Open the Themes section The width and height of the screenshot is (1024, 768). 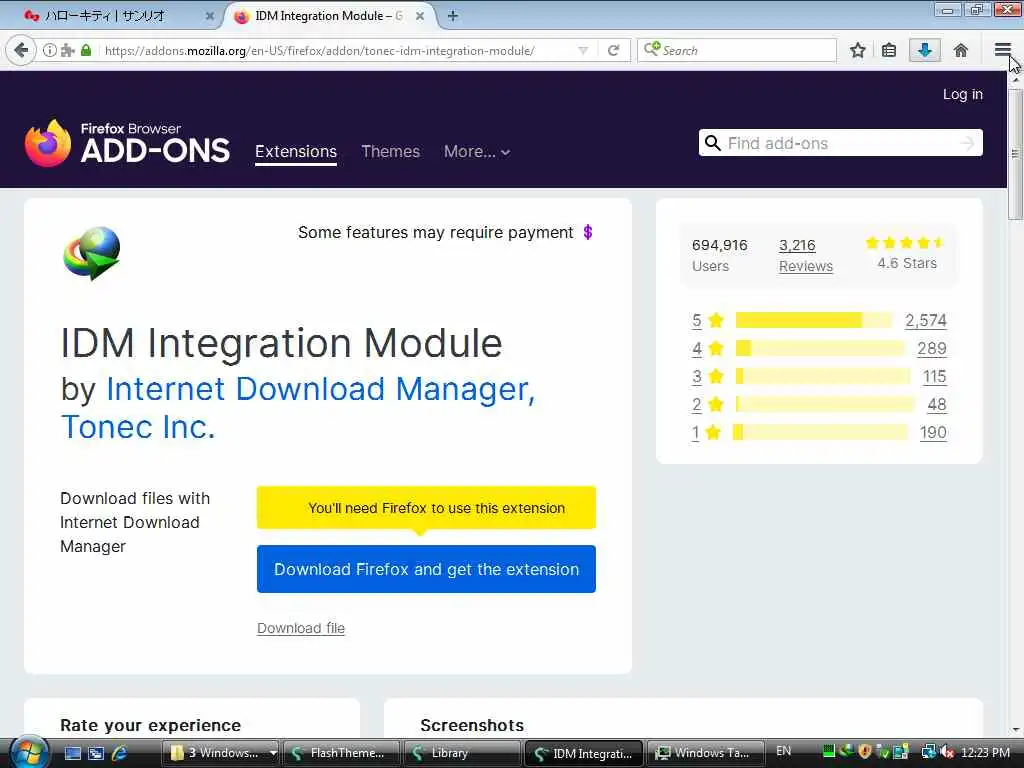[x=391, y=152]
